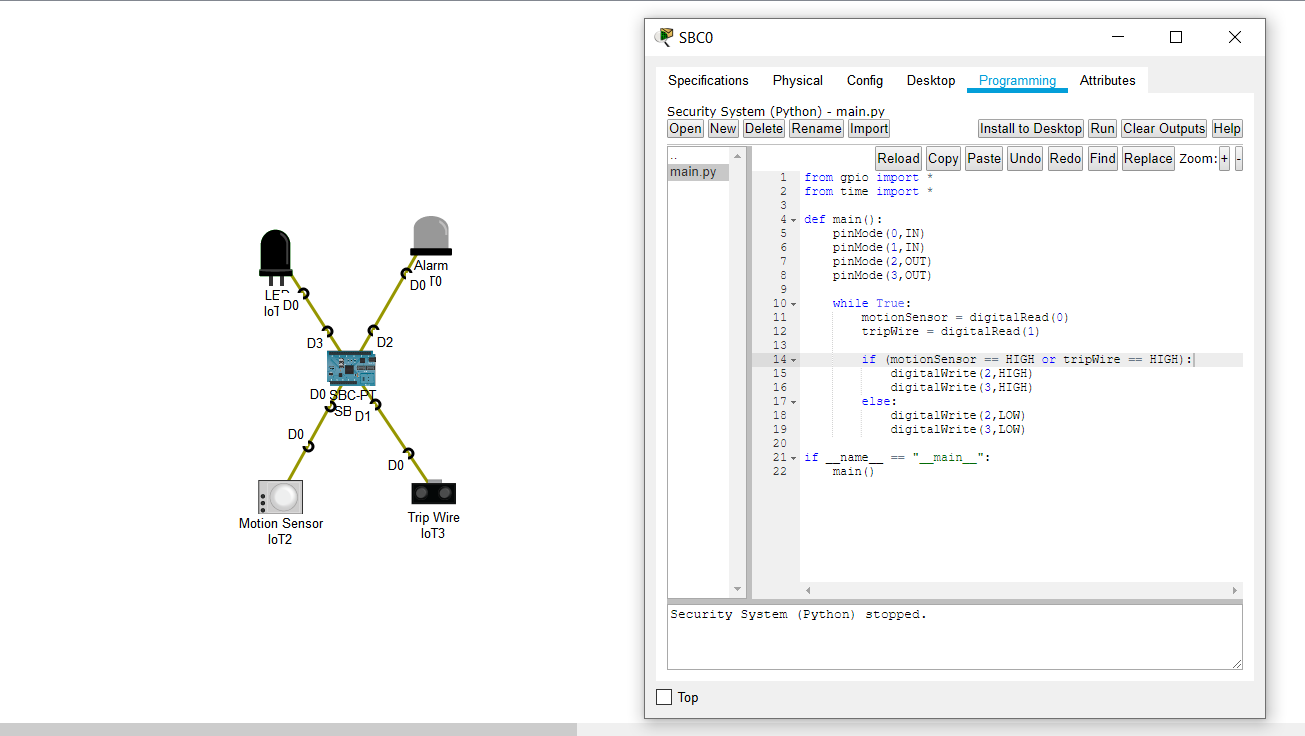The image size is (1305, 736).
Task: Open the Desktop tab
Action: tap(931, 80)
